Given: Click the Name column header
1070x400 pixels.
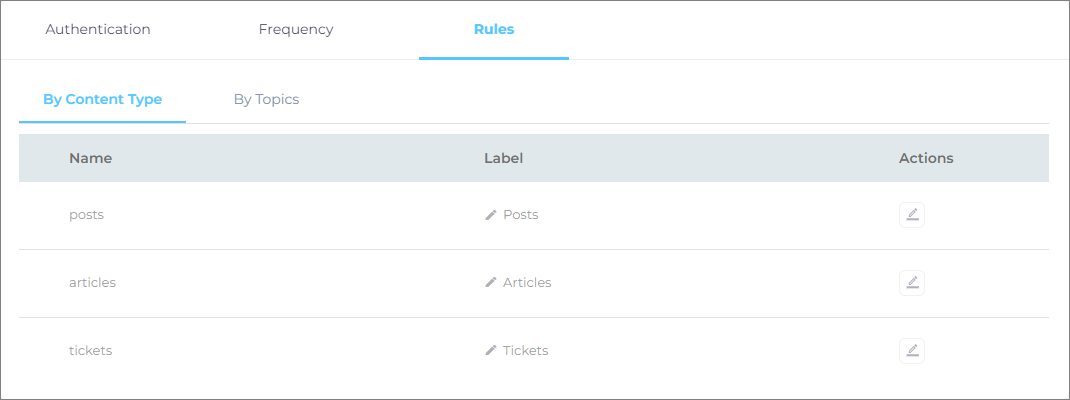Looking at the screenshot, I should 90,158.
